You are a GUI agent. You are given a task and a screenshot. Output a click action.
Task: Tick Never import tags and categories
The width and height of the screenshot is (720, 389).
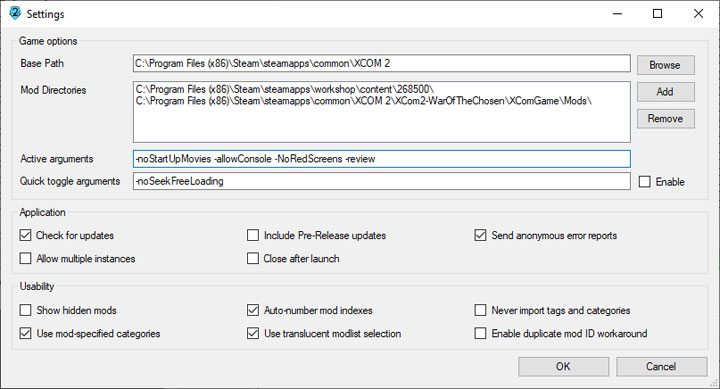pos(480,310)
